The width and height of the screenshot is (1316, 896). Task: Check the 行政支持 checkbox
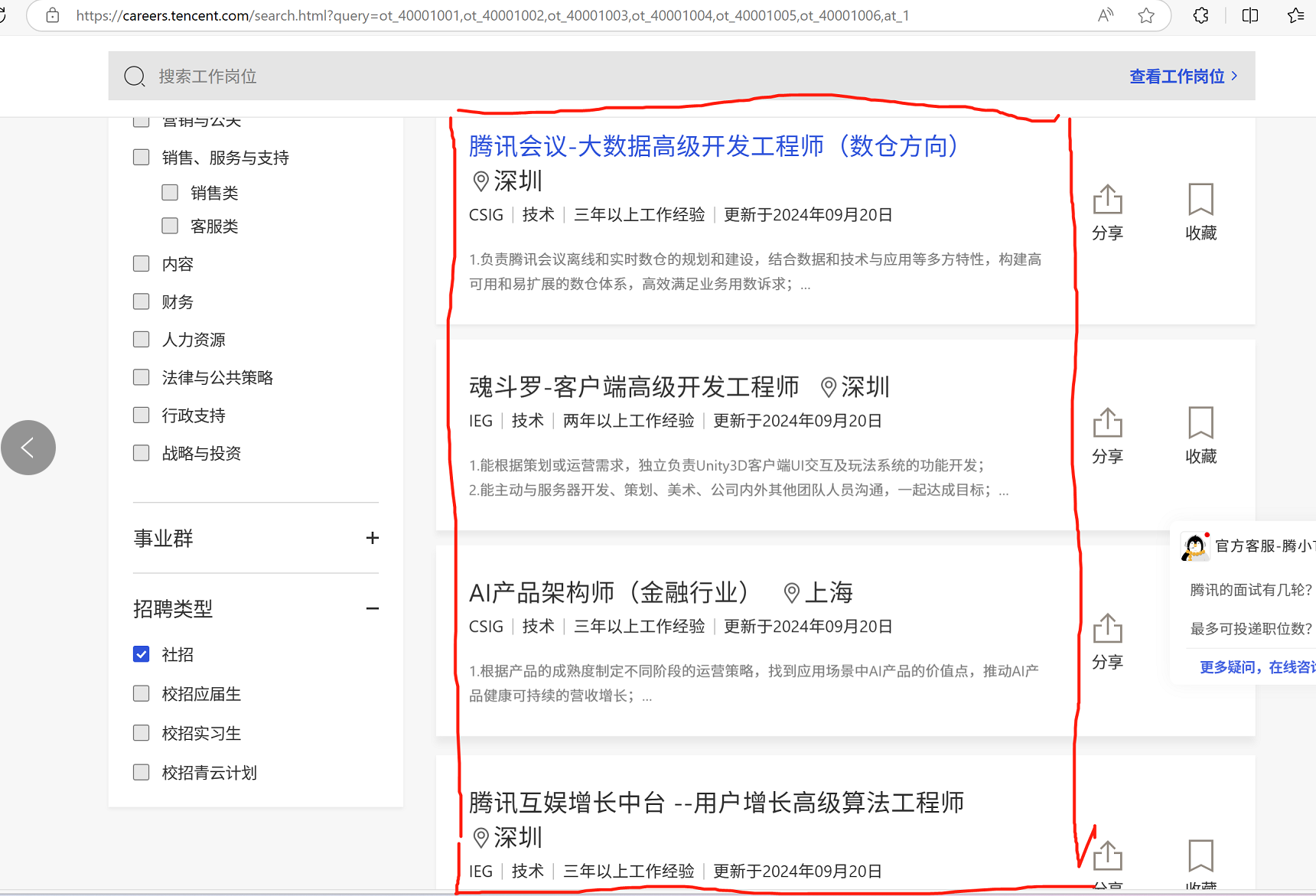pos(142,415)
